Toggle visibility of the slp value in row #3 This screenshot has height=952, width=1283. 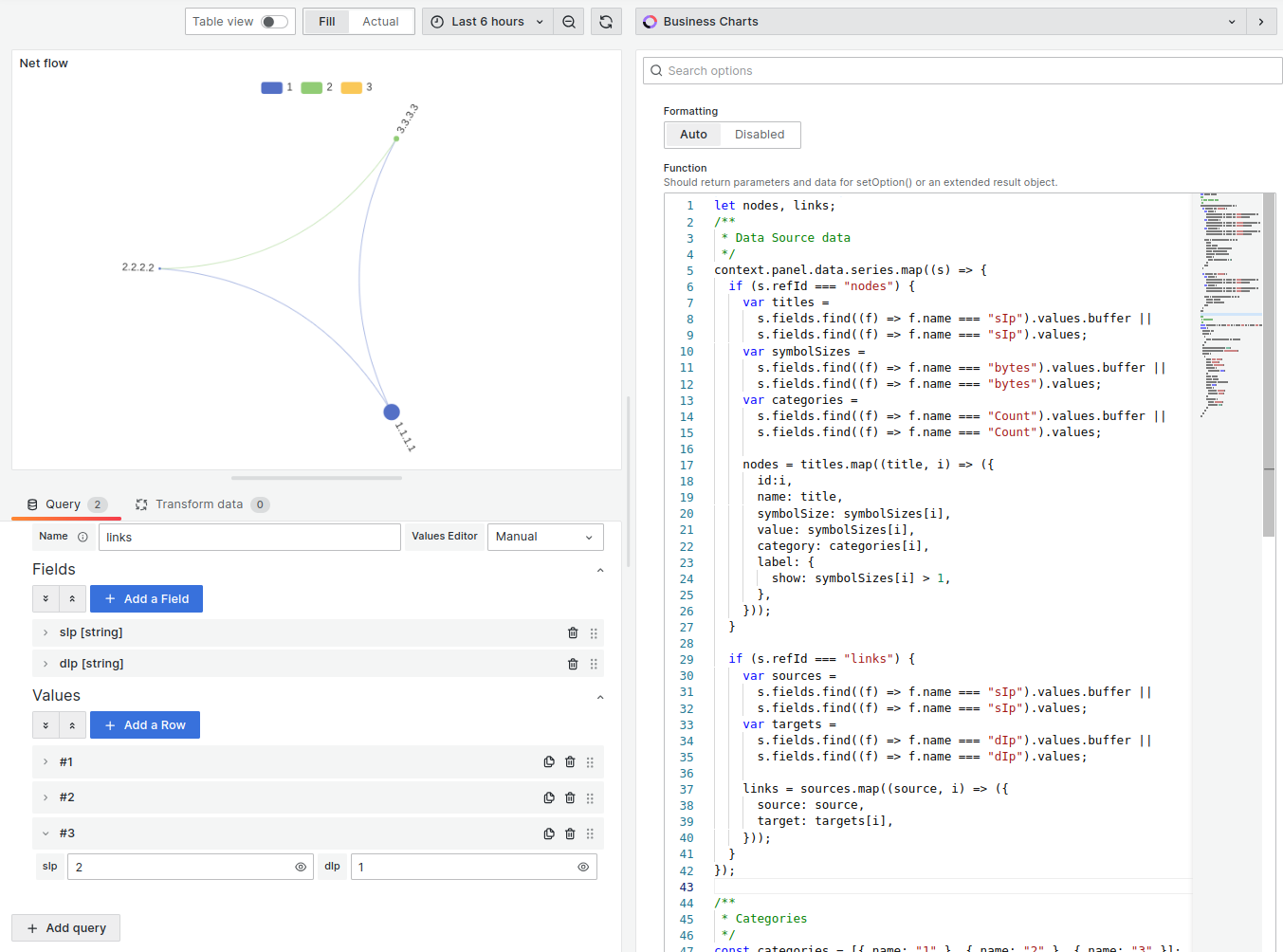300,866
